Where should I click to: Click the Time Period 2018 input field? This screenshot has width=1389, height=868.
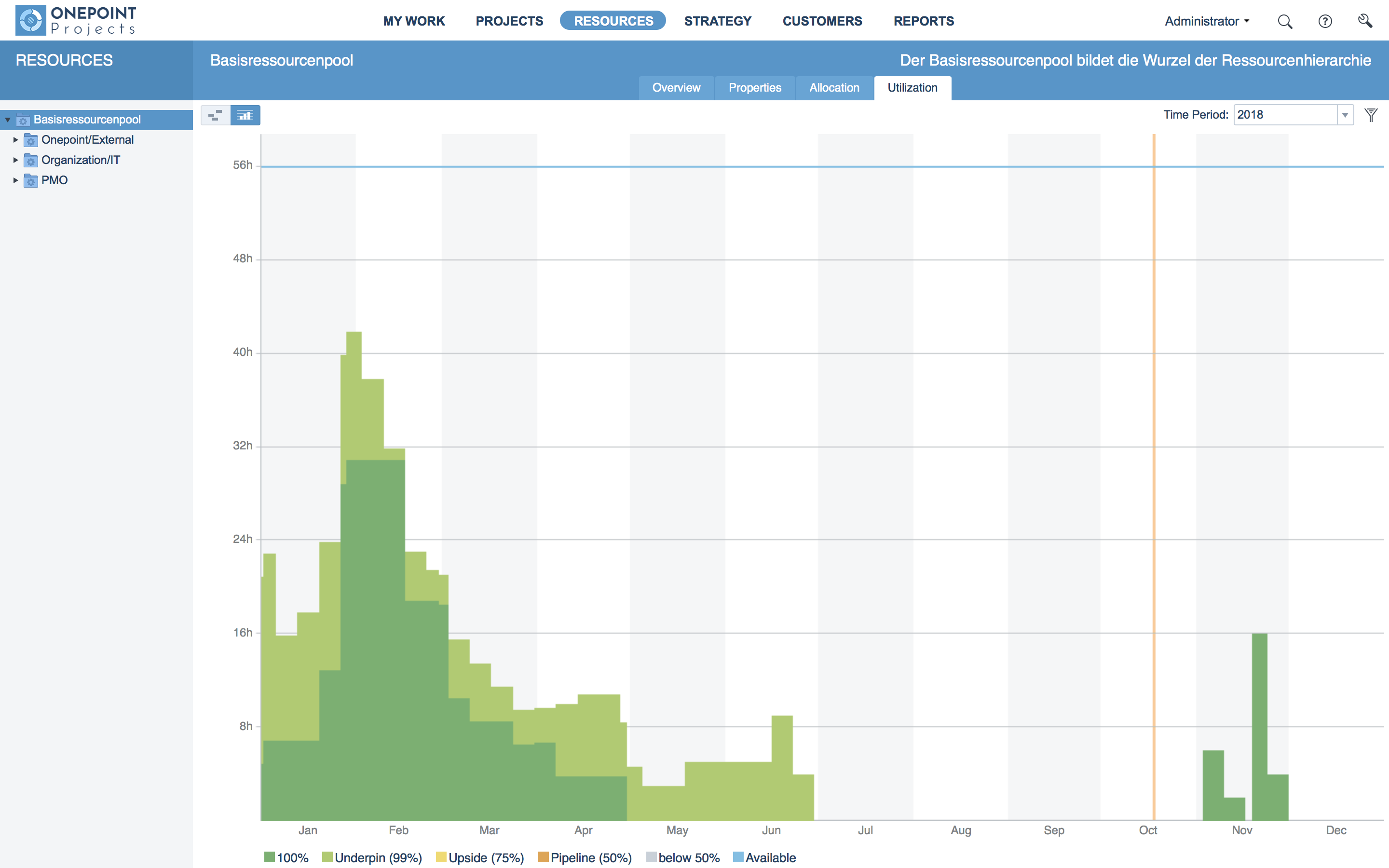1284,115
